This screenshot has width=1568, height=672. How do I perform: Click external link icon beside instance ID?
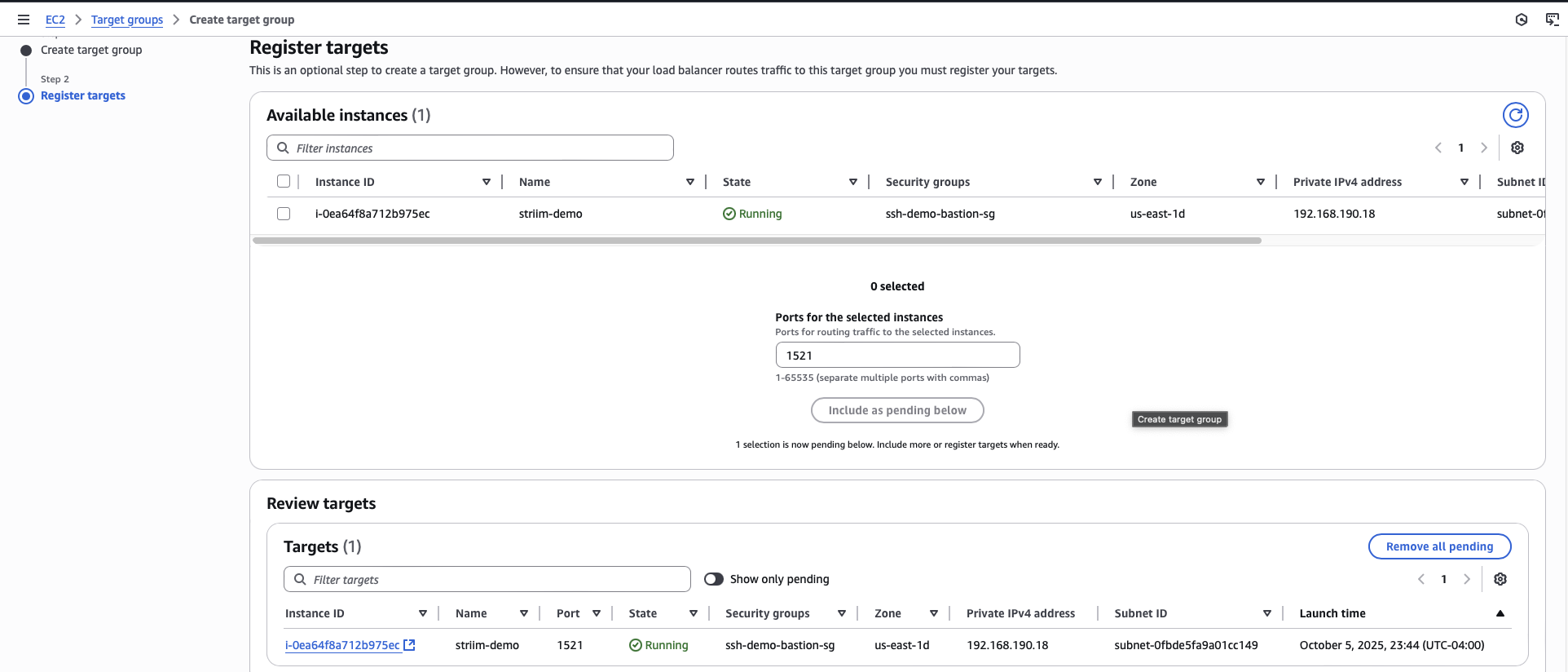click(410, 645)
